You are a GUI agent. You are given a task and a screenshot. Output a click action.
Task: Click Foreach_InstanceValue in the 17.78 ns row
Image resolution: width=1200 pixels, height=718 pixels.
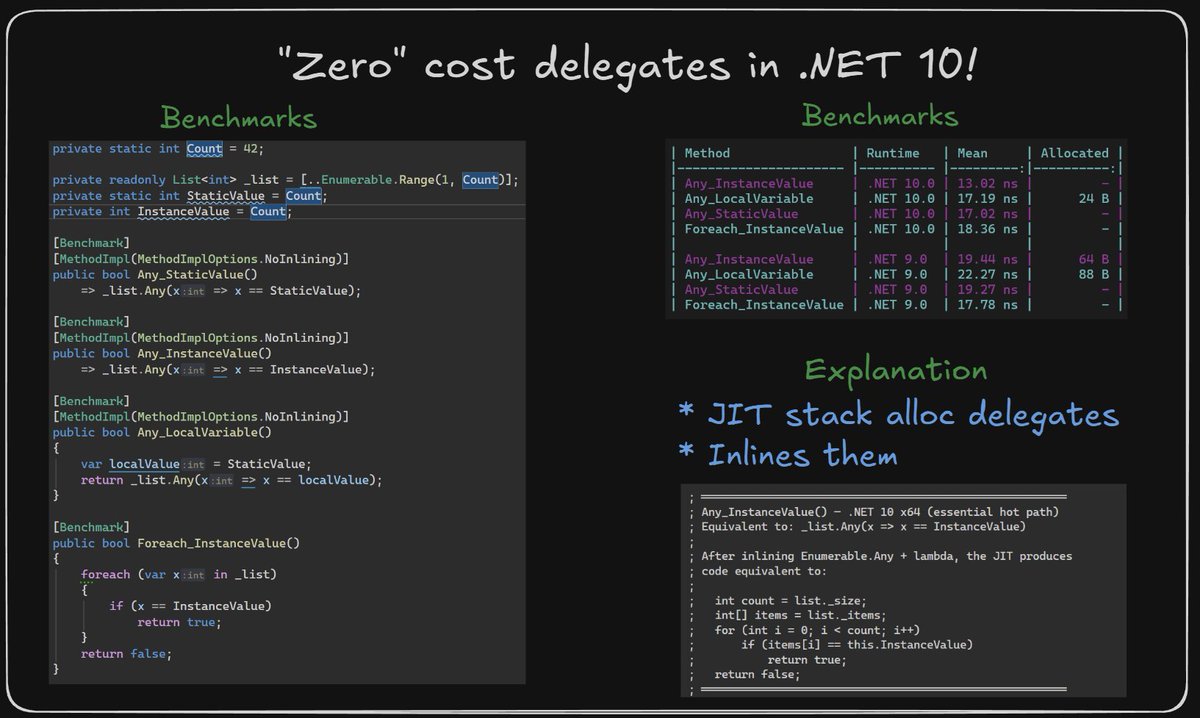(x=764, y=304)
